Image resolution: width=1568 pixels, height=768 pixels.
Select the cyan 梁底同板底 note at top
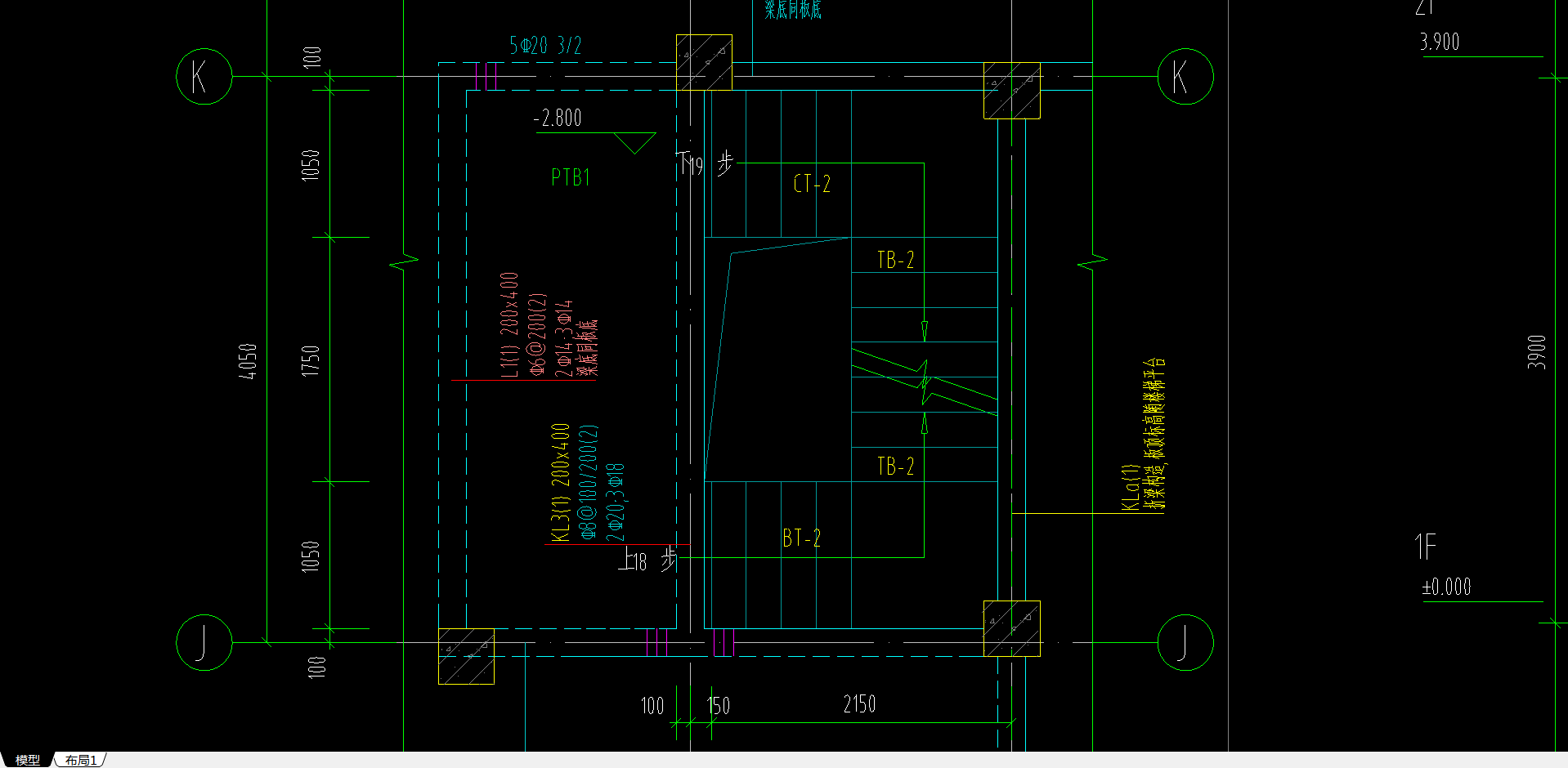(x=793, y=10)
